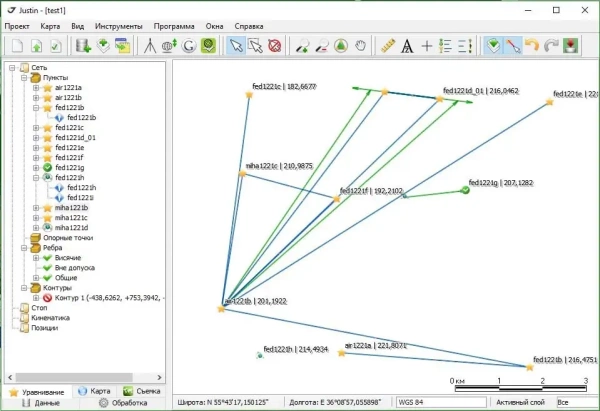This screenshot has width=600, height=411.
Task: Collapse the Сеть root tree node
Action: click(x=12, y=68)
